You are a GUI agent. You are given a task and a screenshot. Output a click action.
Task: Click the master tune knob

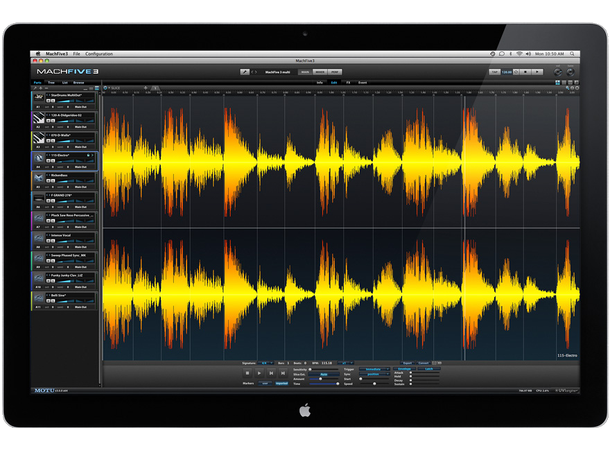coord(570,72)
